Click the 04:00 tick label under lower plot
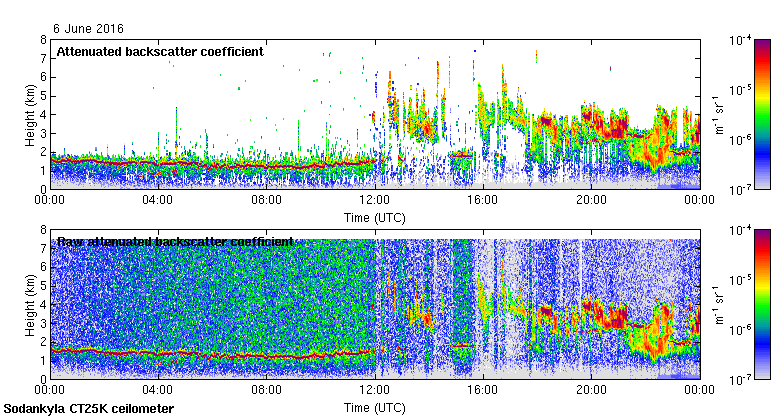Image resolution: width=780 pixels, height=420 pixels. point(158,390)
